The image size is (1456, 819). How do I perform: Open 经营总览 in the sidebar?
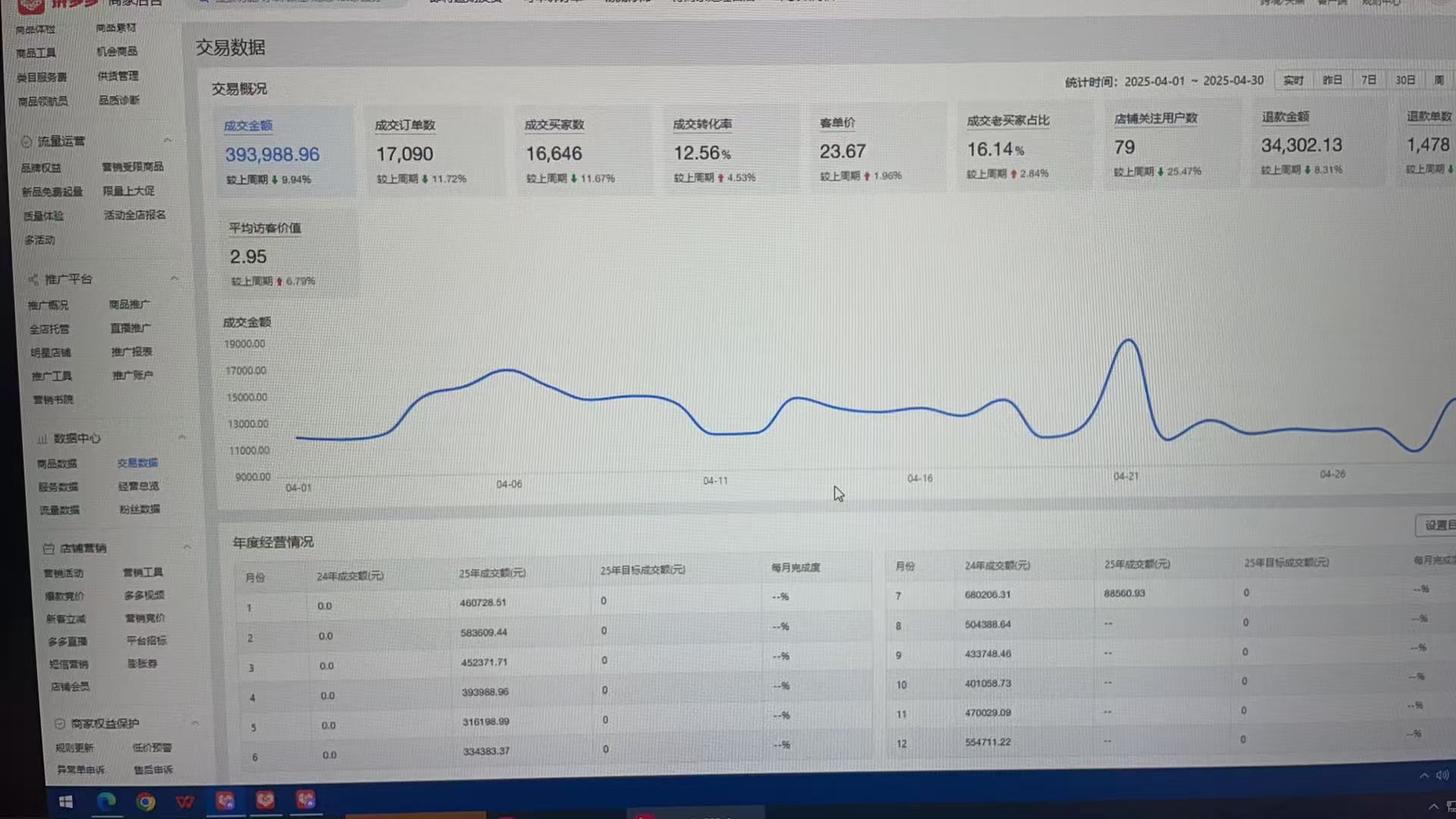click(139, 486)
